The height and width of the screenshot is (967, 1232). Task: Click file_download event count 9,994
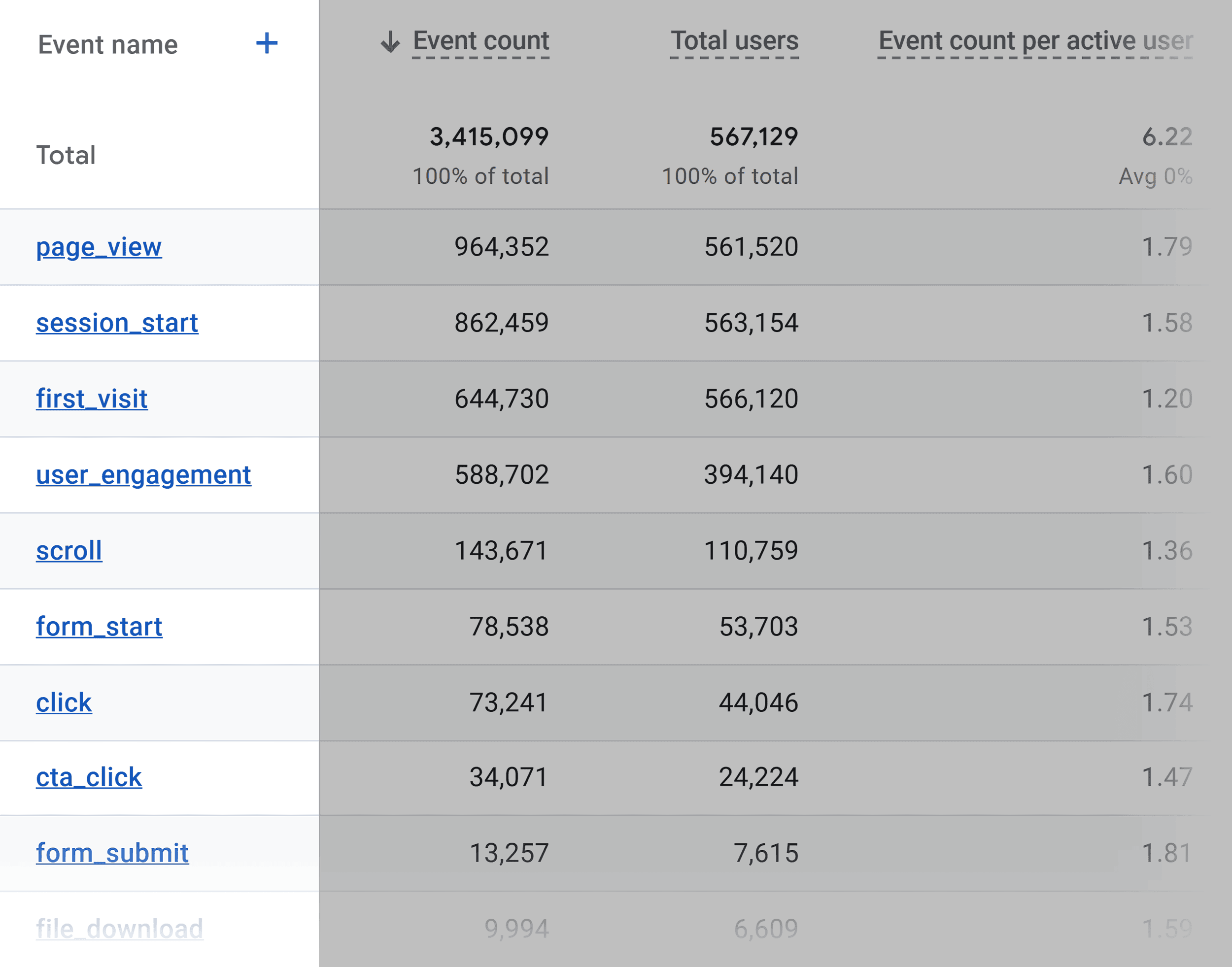(x=516, y=929)
